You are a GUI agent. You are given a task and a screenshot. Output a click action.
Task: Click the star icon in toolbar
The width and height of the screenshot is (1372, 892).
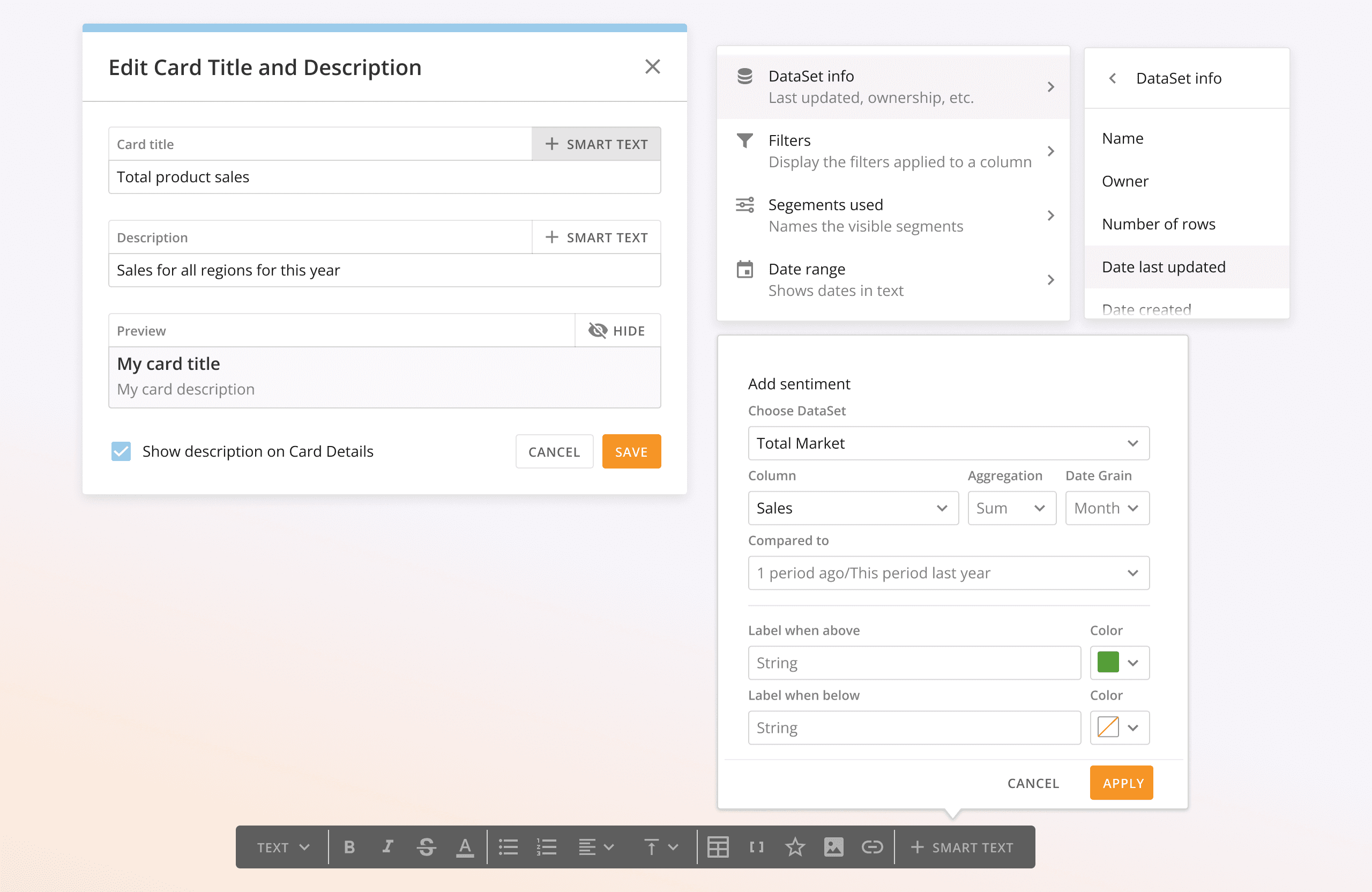tap(795, 846)
